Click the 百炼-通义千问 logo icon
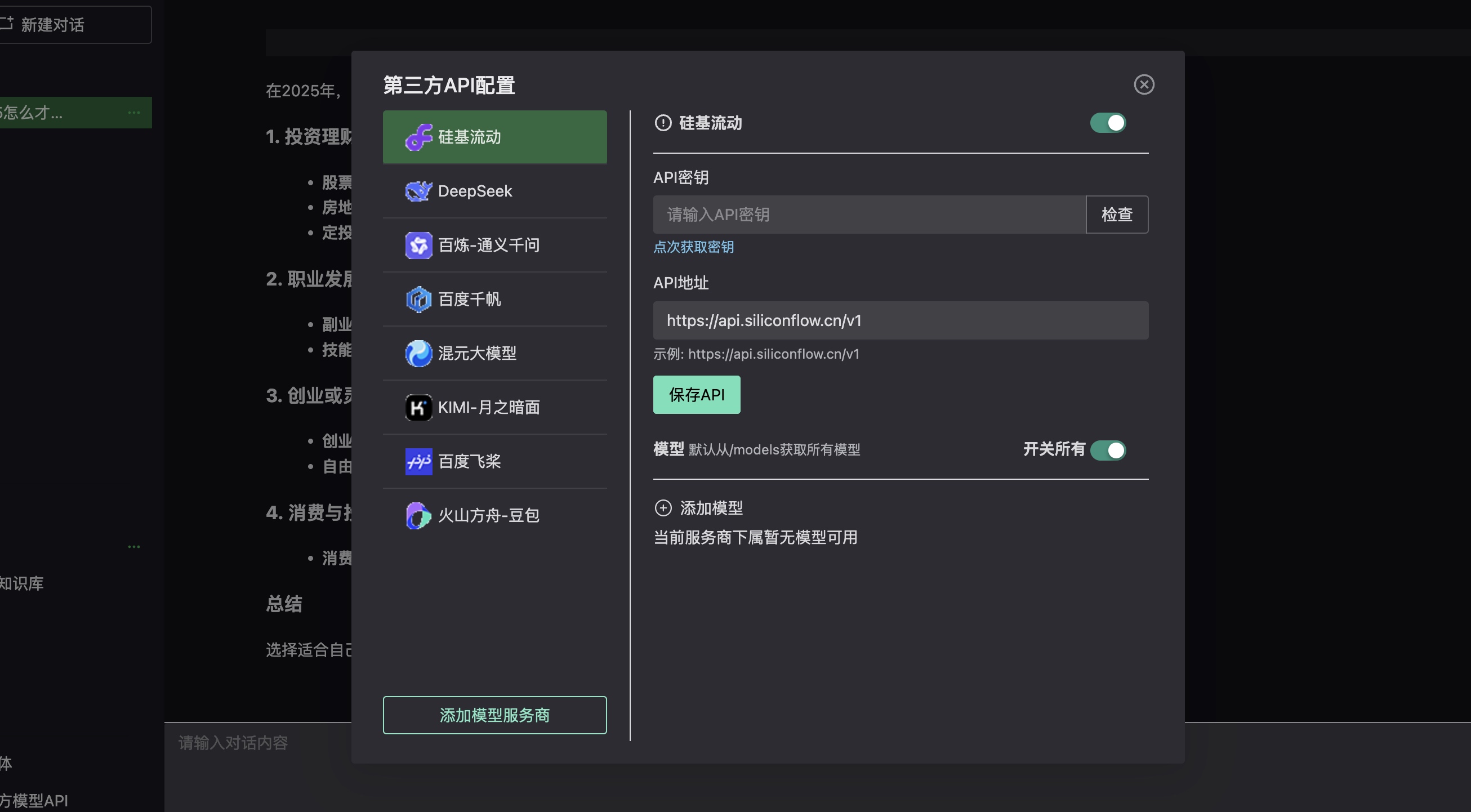 (x=418, y=245)
